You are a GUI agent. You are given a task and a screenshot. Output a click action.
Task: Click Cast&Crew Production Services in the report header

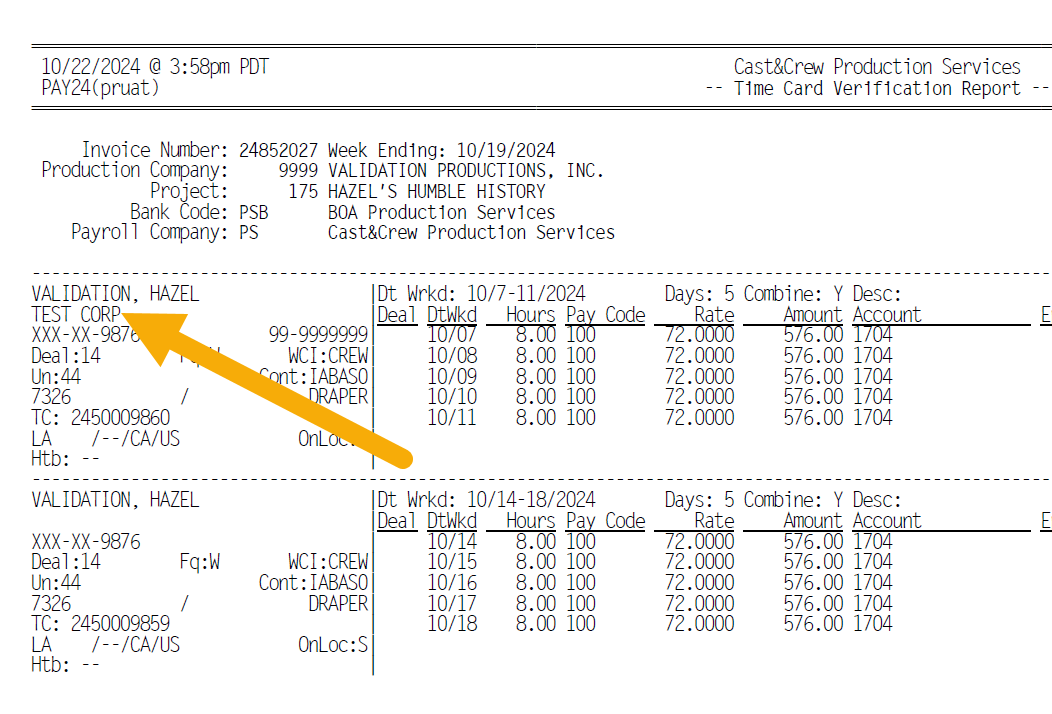click(877, 66)
